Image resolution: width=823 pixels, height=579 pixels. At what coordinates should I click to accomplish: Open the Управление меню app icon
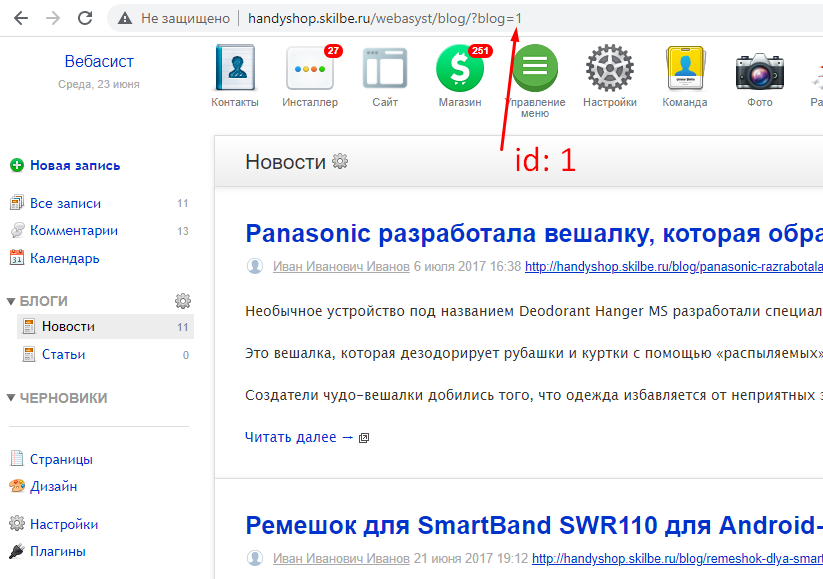pyautogui.click(x=535, y=70)
